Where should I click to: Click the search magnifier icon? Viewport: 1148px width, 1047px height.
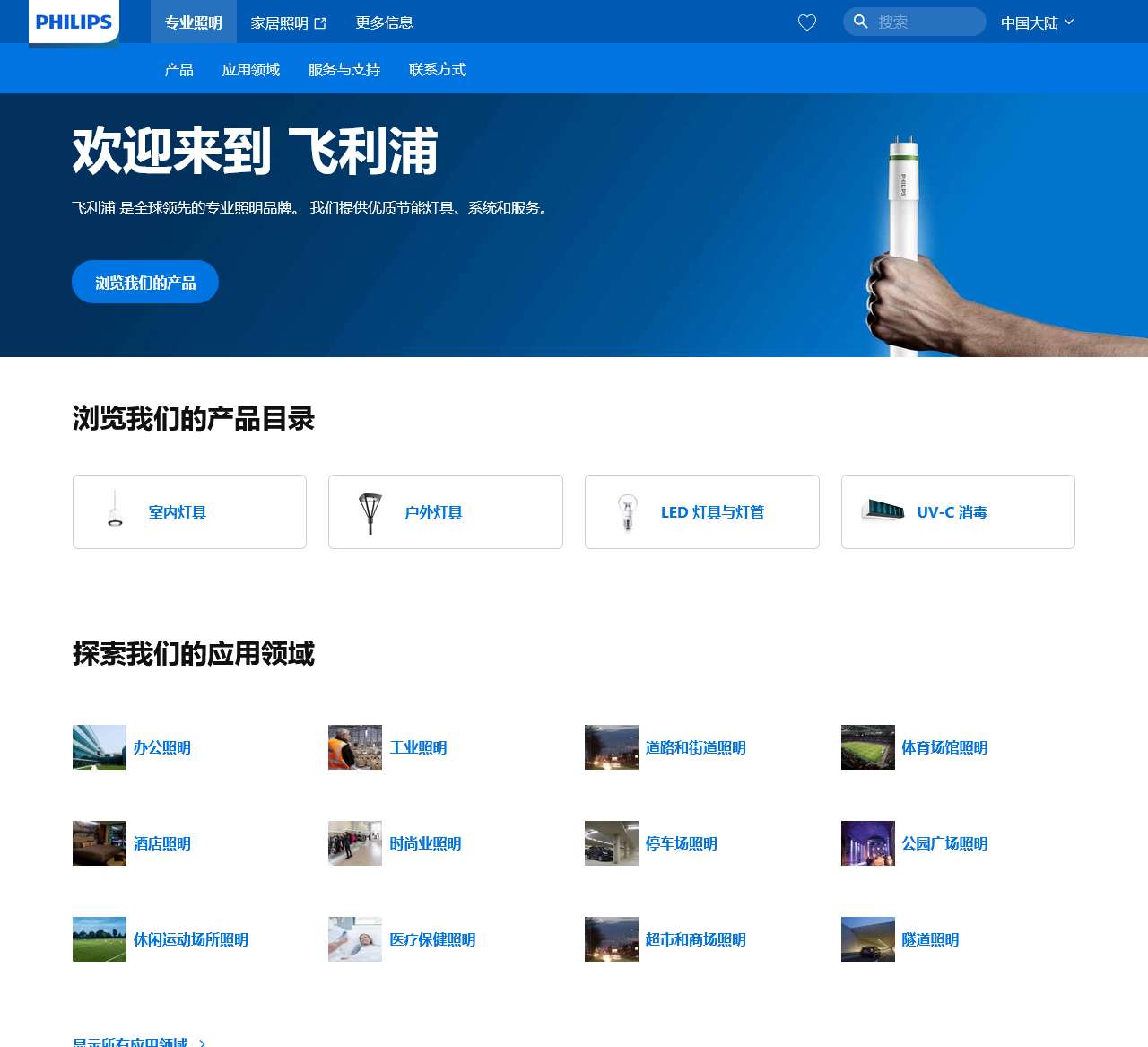[860, 22]
